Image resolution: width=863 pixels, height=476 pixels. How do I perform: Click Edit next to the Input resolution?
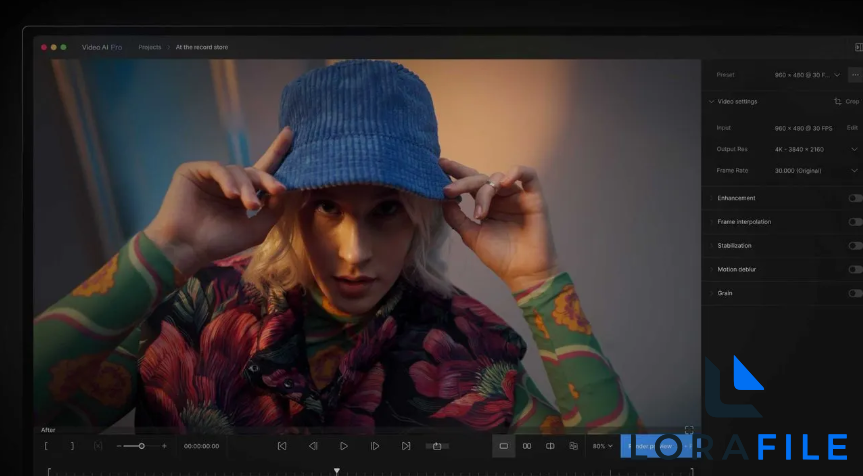852,128
